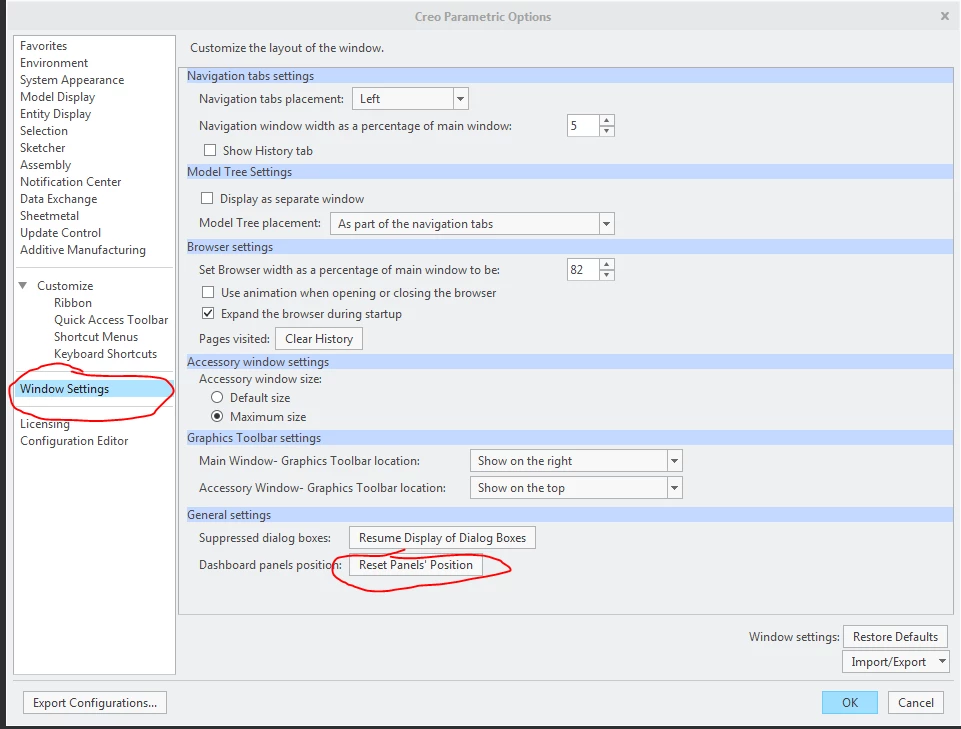Collapse the Customize tree section

pyautogui.click(x=23, y=286)
